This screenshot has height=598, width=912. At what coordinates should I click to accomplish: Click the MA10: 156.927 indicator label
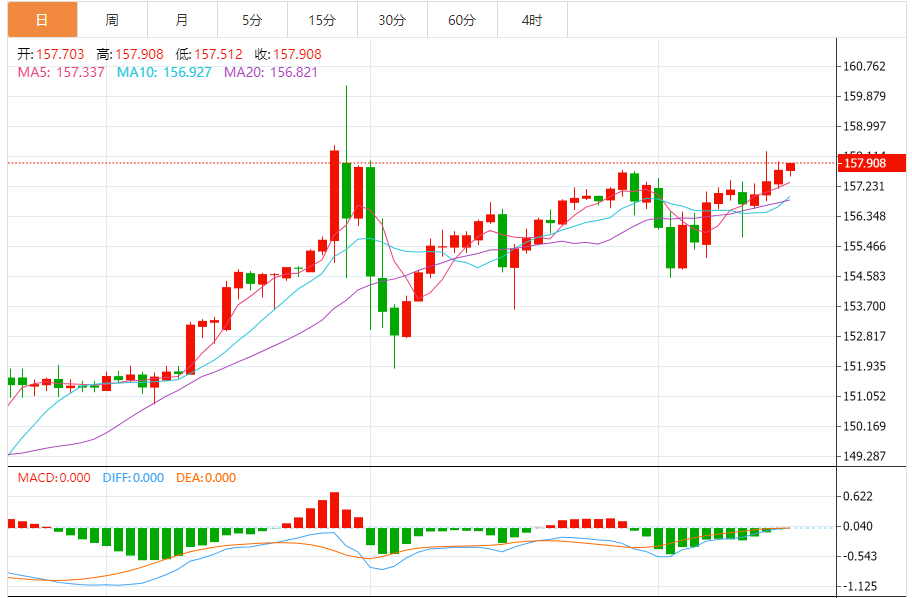pos(164,72)
